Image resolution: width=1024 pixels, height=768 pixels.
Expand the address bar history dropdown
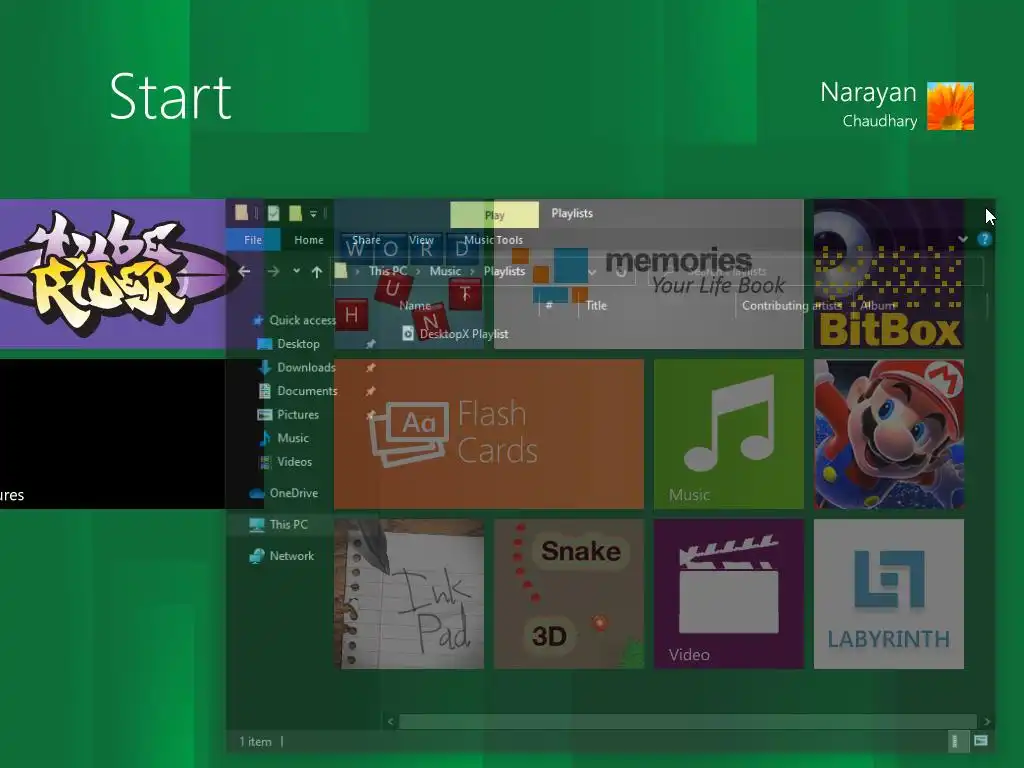pos(592,272)
